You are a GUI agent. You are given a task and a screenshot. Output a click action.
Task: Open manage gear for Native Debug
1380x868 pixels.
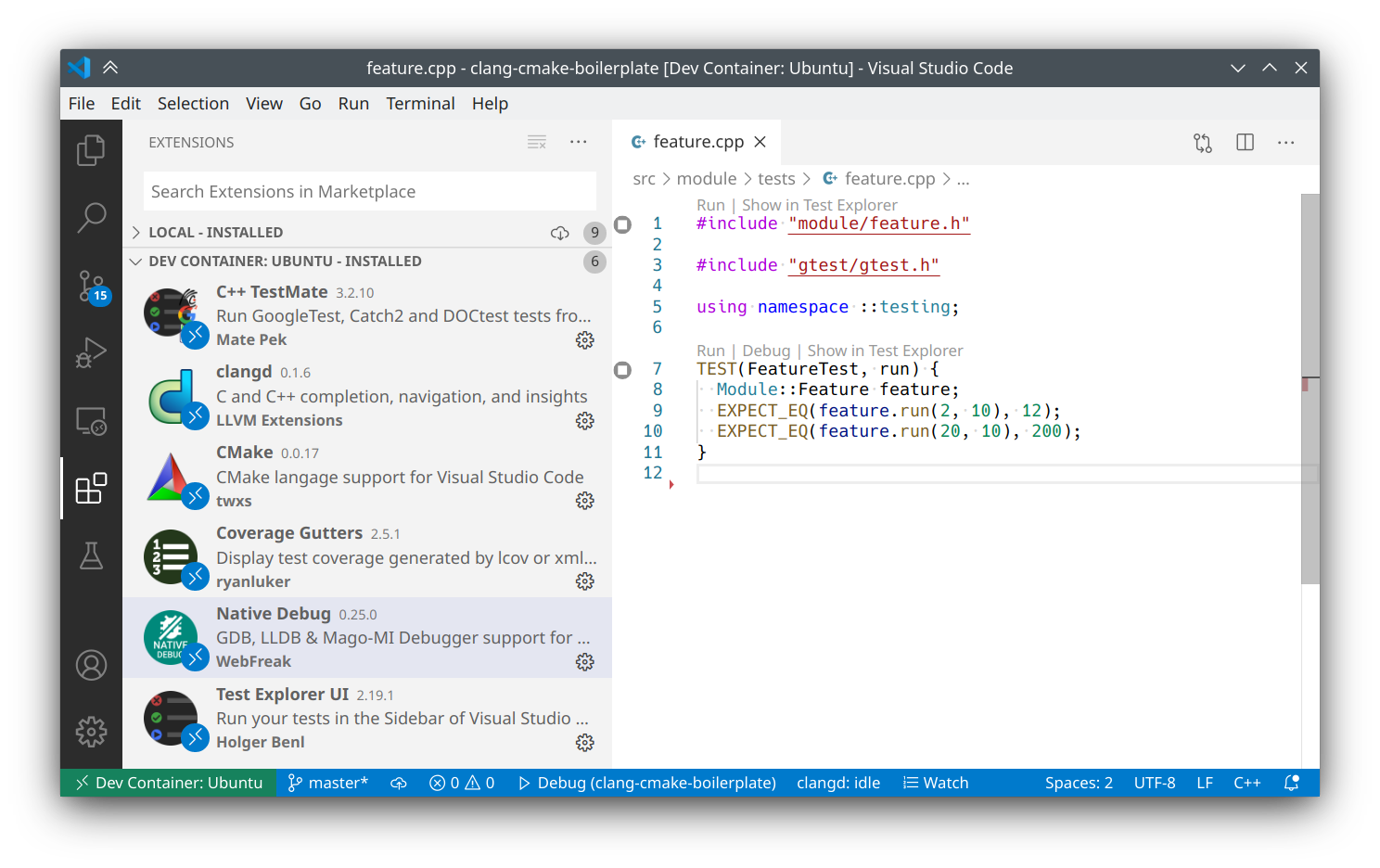pyautogui.click(x=584, y=662)
